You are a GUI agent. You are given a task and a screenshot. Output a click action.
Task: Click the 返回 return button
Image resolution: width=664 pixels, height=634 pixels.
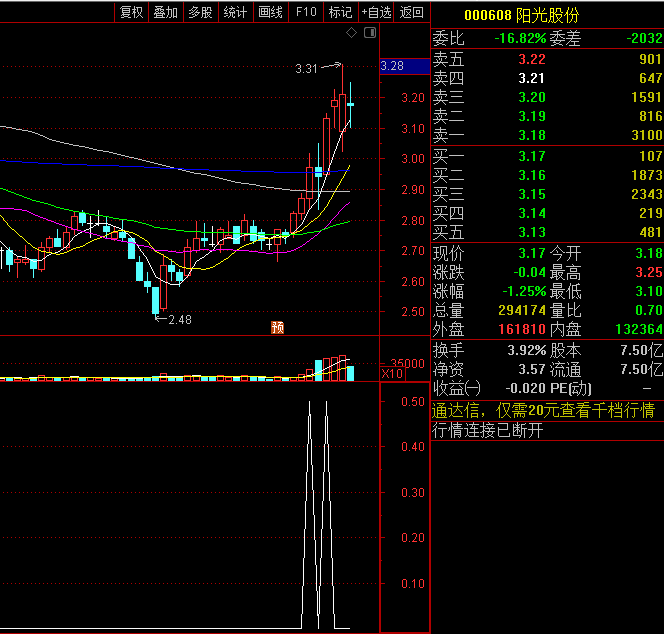click(411, 12)
